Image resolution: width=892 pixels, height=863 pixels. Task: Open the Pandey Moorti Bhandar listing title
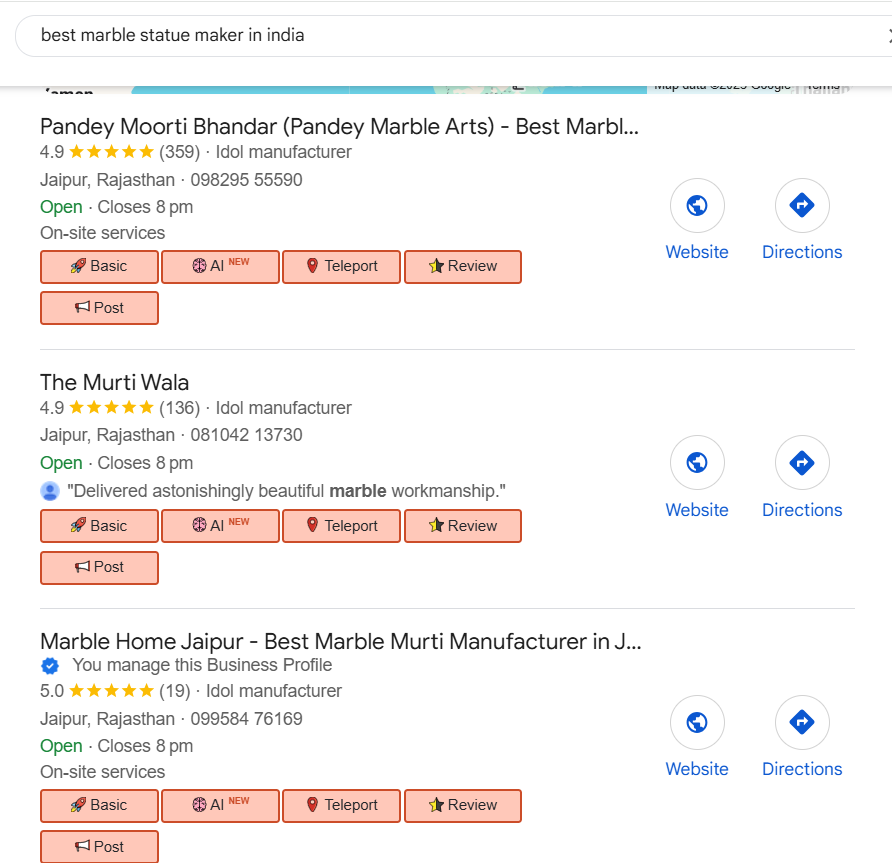[x=338, y=127]
